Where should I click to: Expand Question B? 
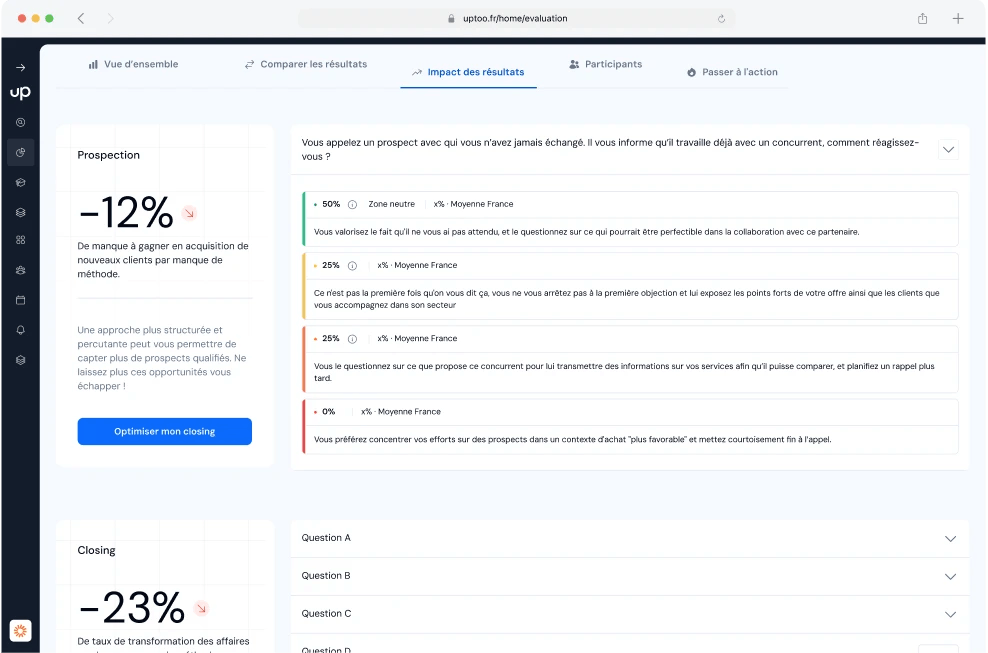pos(950,577)
